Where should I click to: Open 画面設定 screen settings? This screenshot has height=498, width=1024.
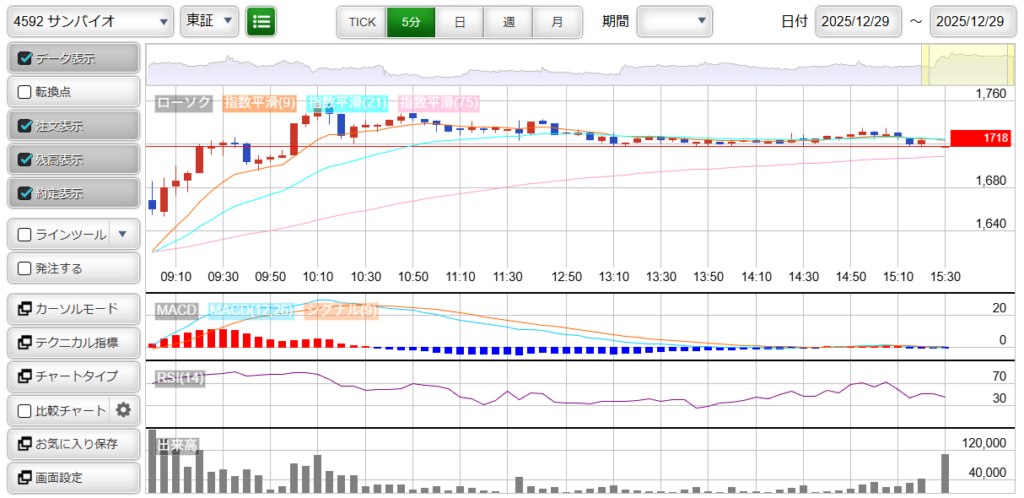pyautogui.click(x=72, y=477)
